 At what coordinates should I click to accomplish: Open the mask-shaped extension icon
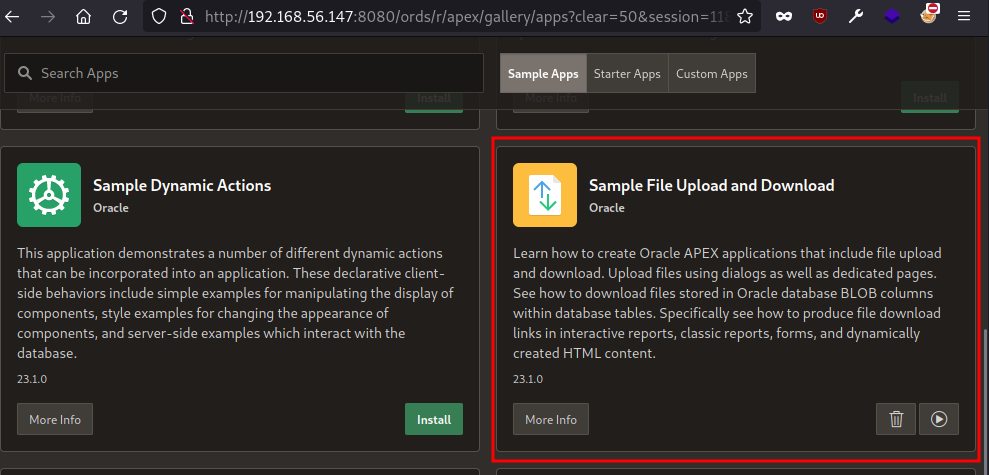point(784,16)
